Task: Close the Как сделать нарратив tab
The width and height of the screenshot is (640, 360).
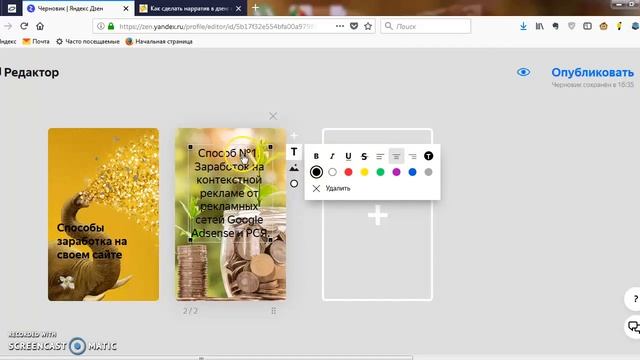Action: tap(239, 8)
